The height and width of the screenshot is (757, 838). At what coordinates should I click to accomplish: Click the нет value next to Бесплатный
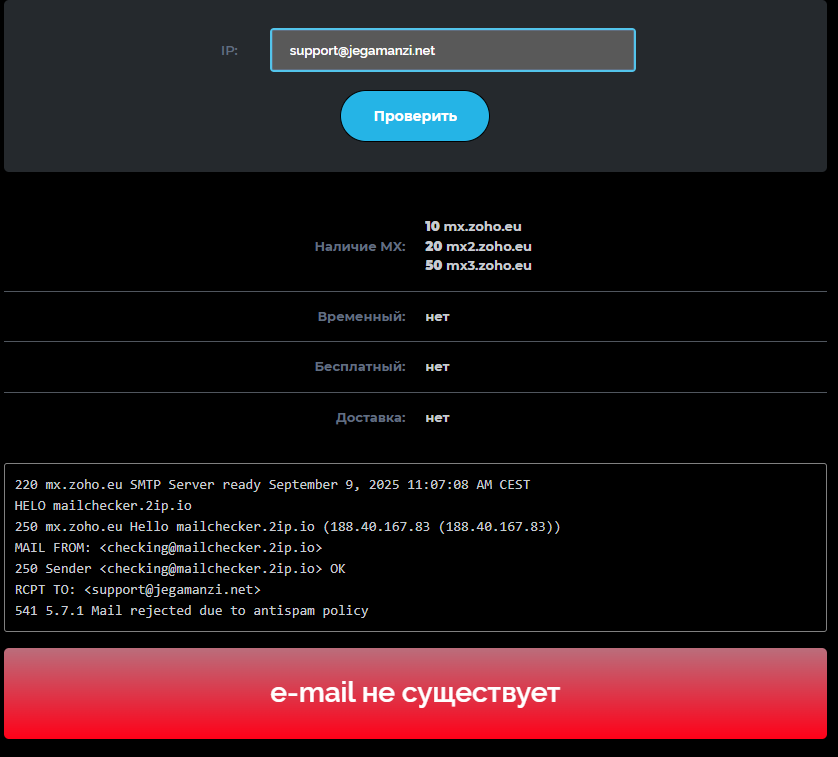(437, 366)
